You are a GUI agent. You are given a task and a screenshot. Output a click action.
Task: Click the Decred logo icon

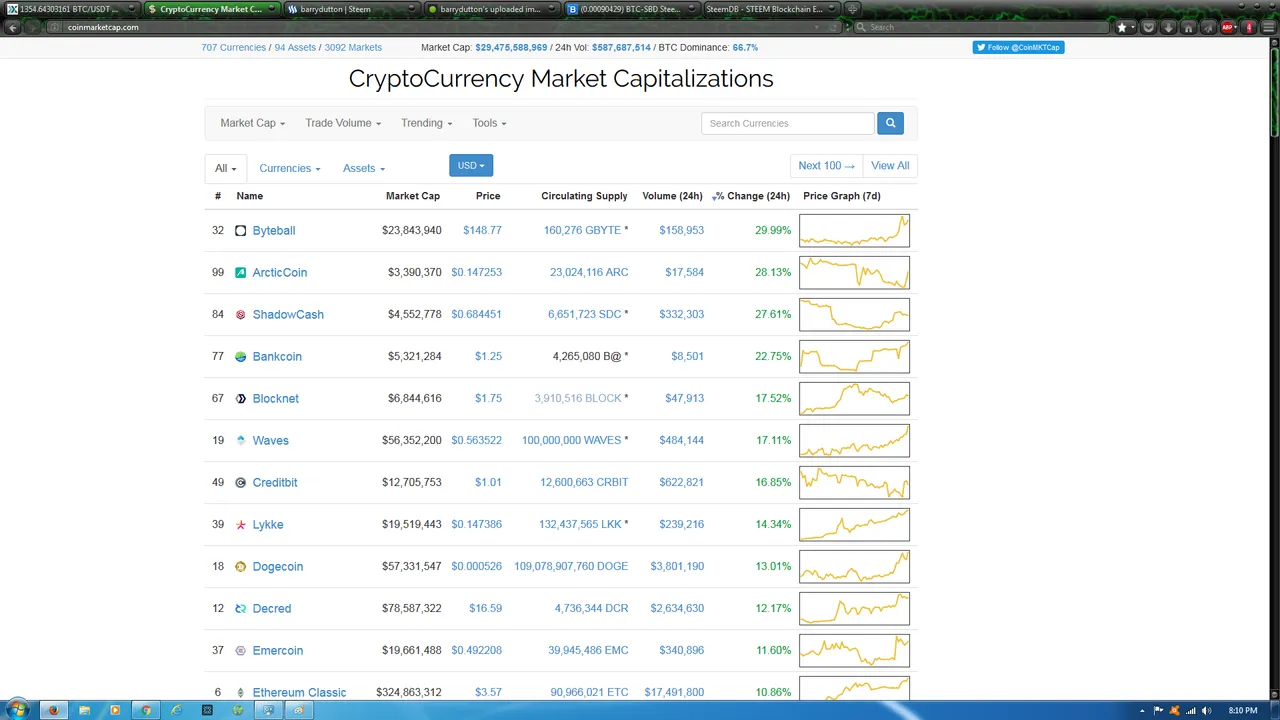[240, 609]
